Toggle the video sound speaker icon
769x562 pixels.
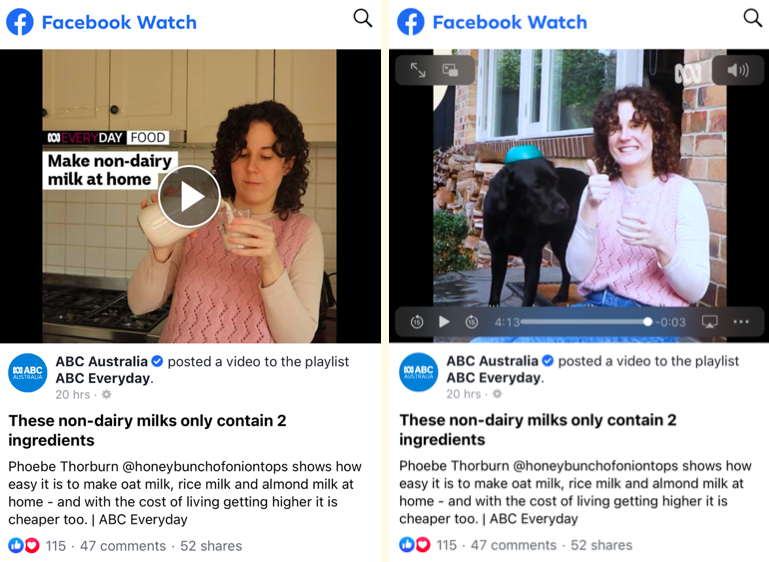[738, 71]
